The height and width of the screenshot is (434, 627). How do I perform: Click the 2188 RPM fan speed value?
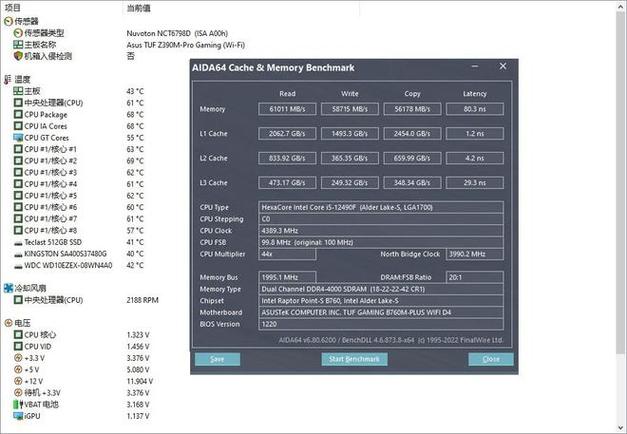[142, 300]
